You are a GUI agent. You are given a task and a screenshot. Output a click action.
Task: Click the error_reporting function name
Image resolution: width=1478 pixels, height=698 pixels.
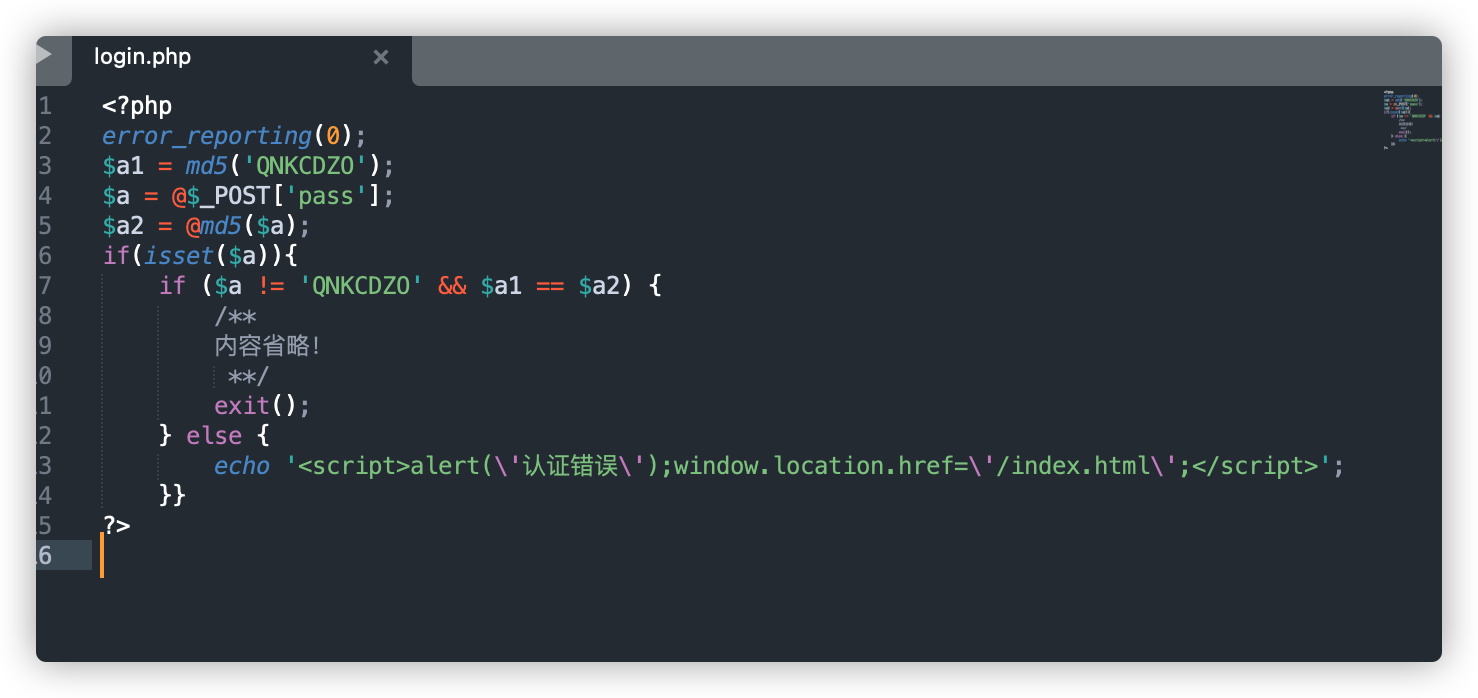tap(207, 136)
